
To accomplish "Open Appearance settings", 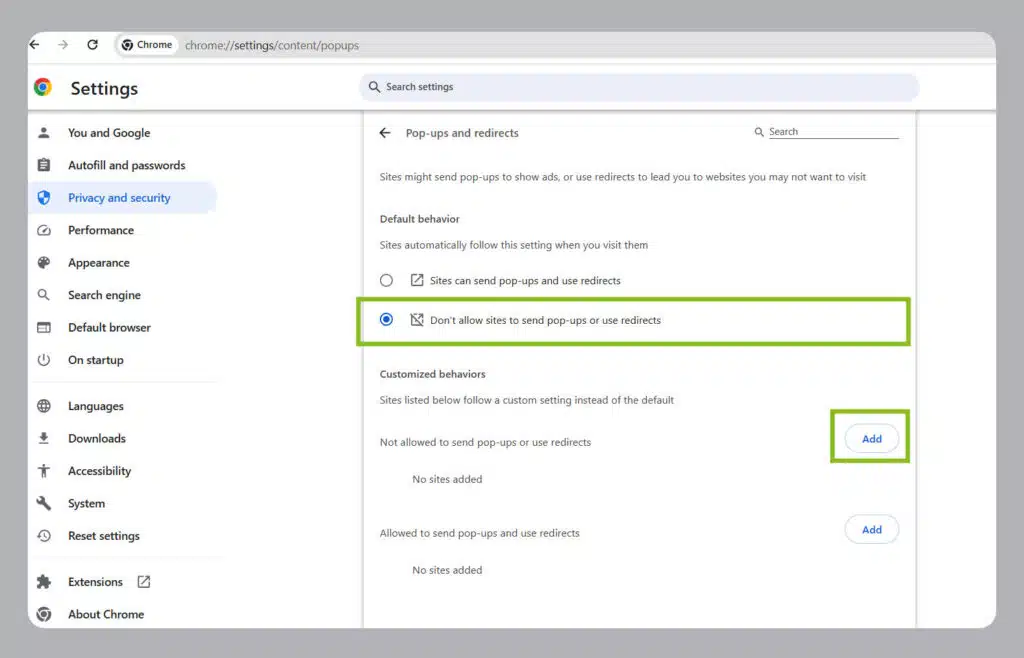I will coord(99,262).
